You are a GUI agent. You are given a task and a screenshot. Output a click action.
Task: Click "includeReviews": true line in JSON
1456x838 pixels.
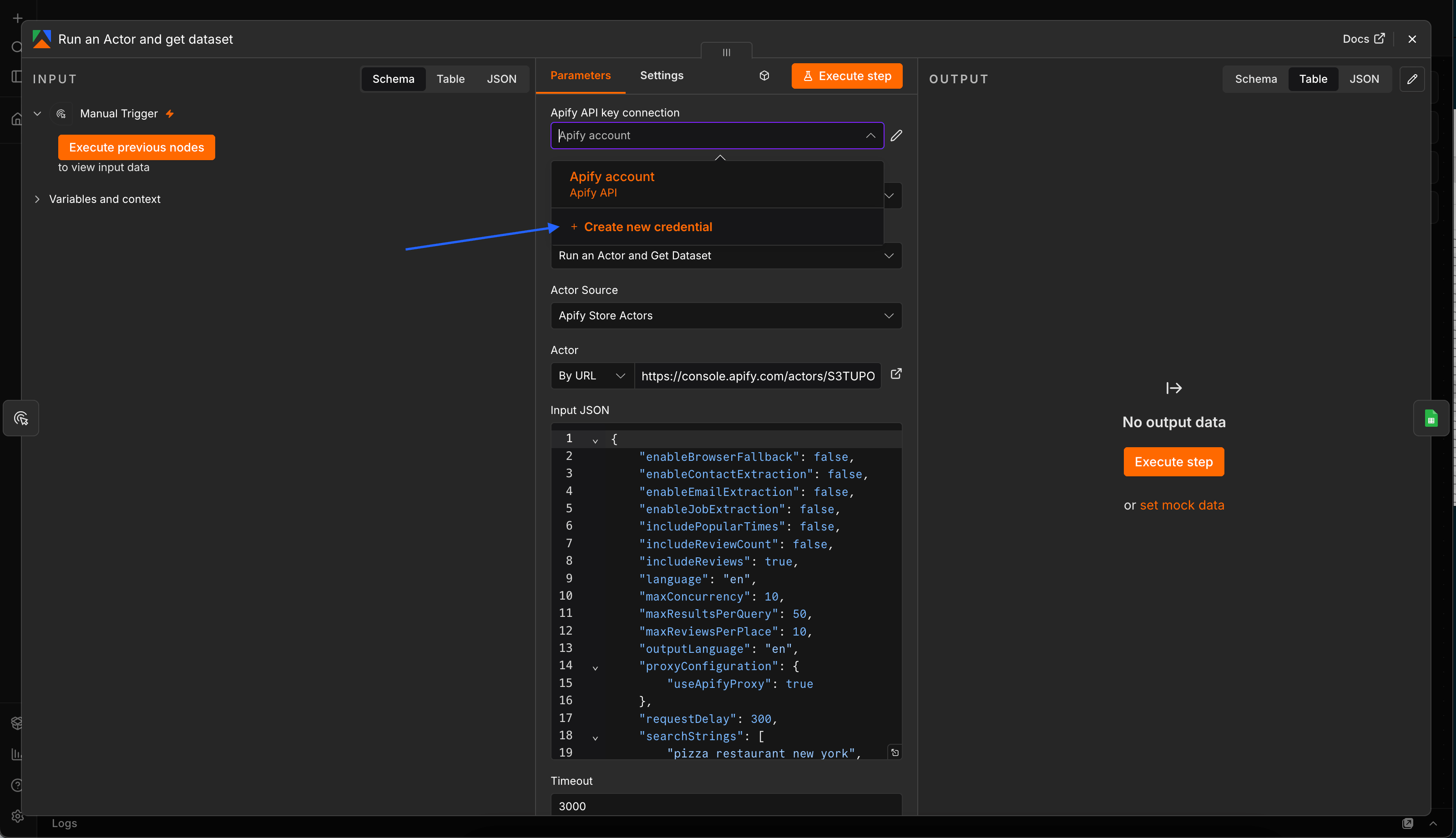pos(719,561)
